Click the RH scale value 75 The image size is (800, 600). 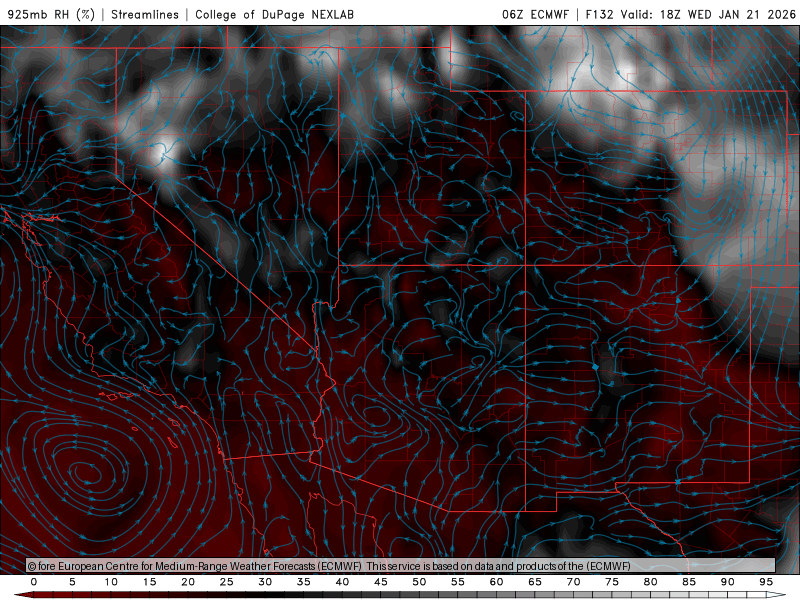612,582
